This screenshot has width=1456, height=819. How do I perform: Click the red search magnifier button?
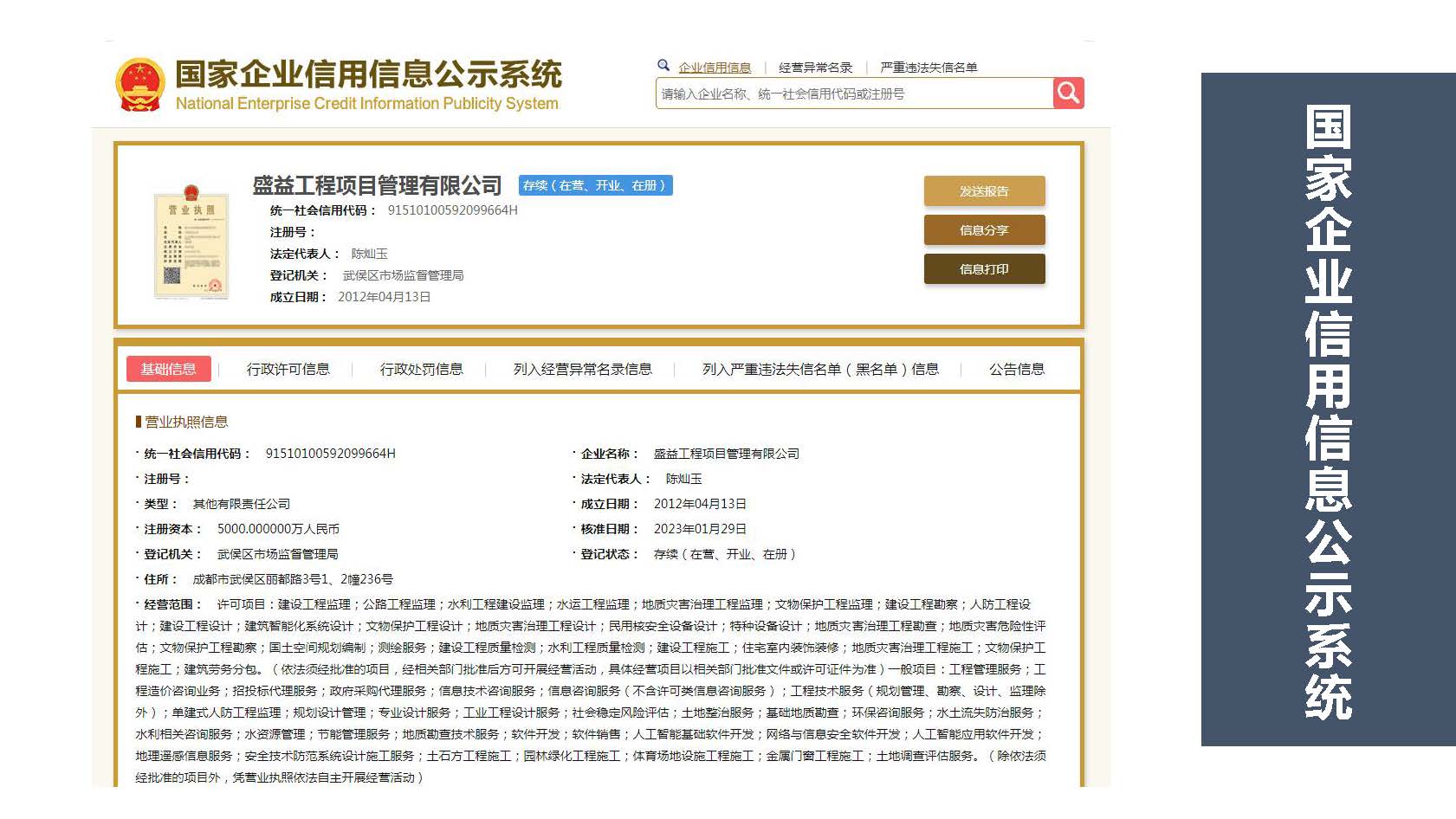tap(1069, 93)
